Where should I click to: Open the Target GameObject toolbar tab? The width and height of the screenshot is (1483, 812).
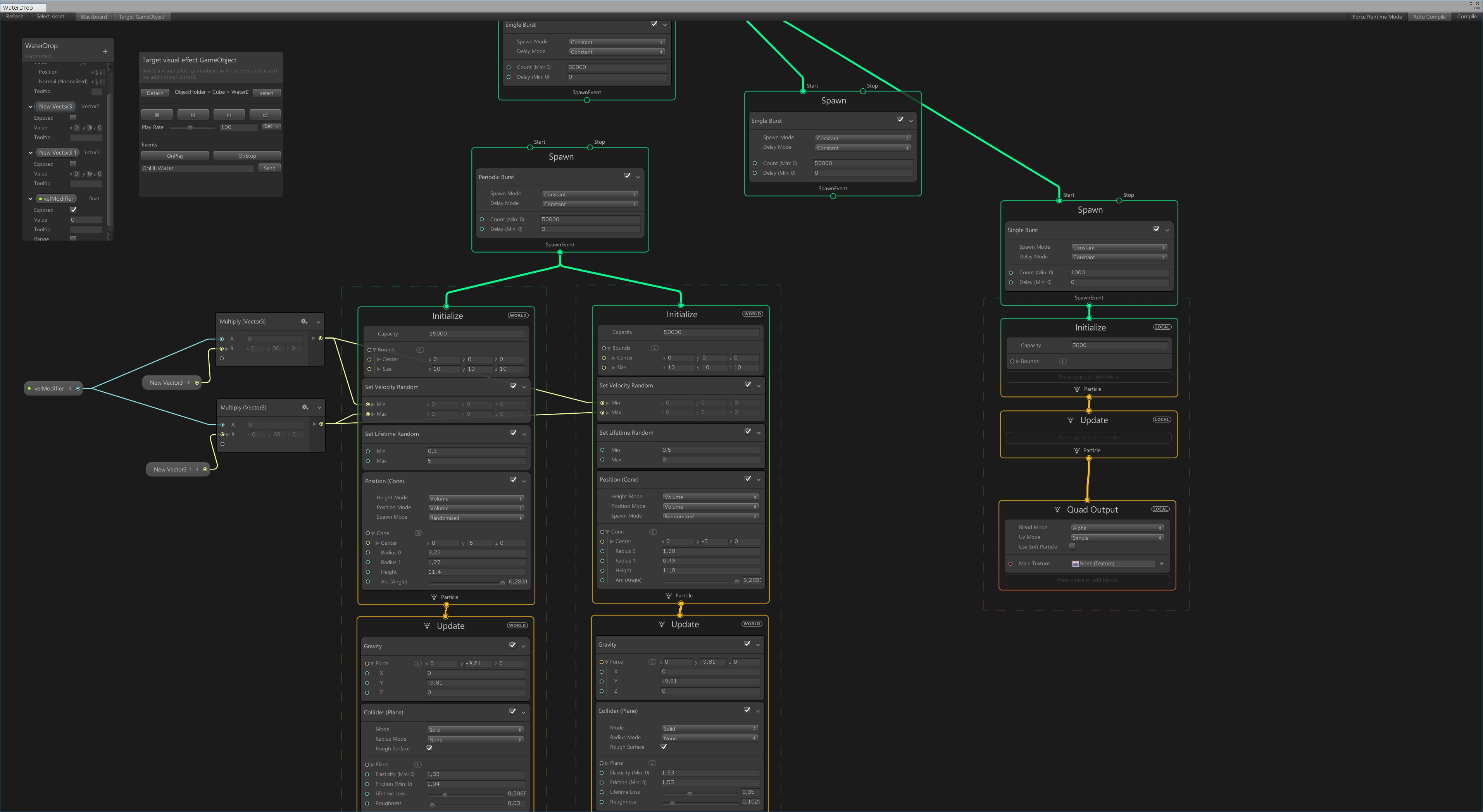pyautogui.click(x=141, y=17)
